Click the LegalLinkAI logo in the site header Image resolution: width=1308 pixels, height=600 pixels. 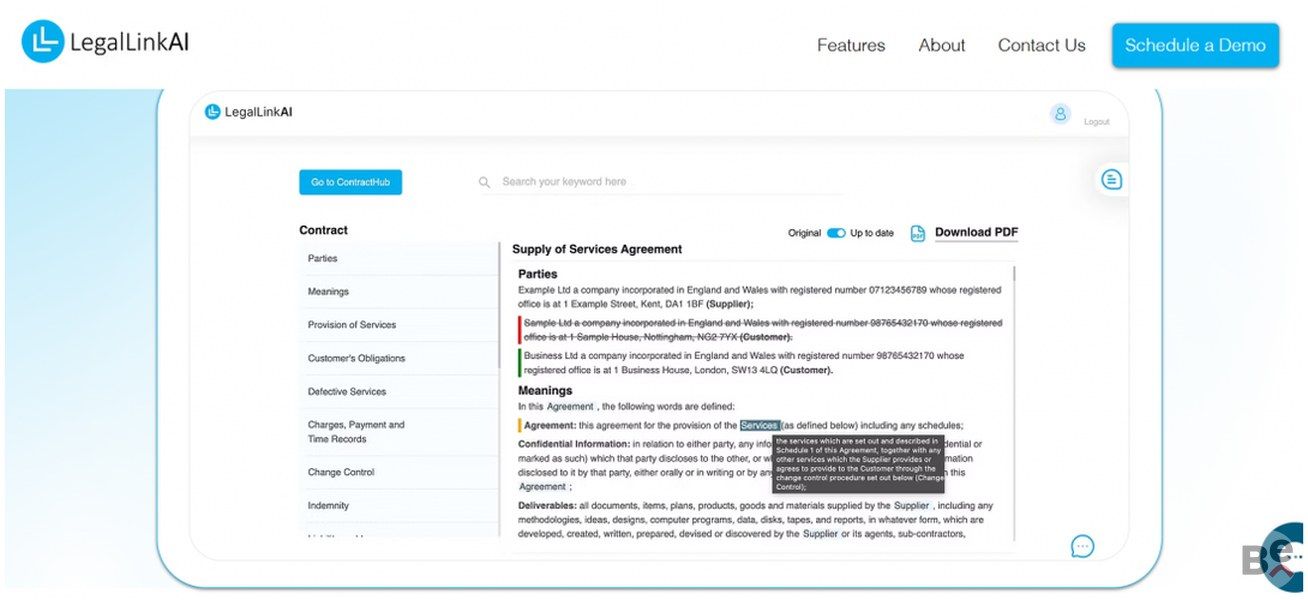105,42
